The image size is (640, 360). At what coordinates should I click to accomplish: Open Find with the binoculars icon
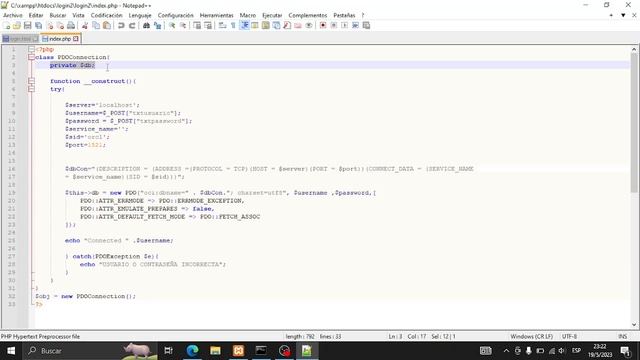(146, 26)
